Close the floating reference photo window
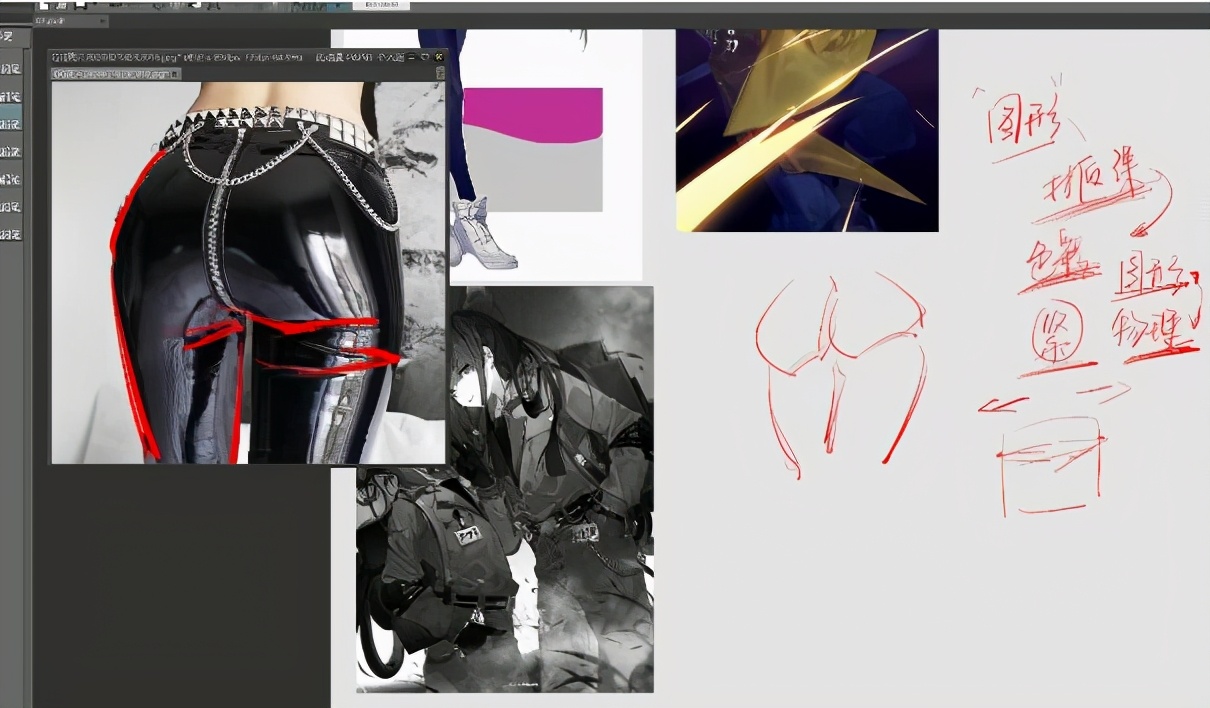The image size is (1210, 708). (439, 57)
